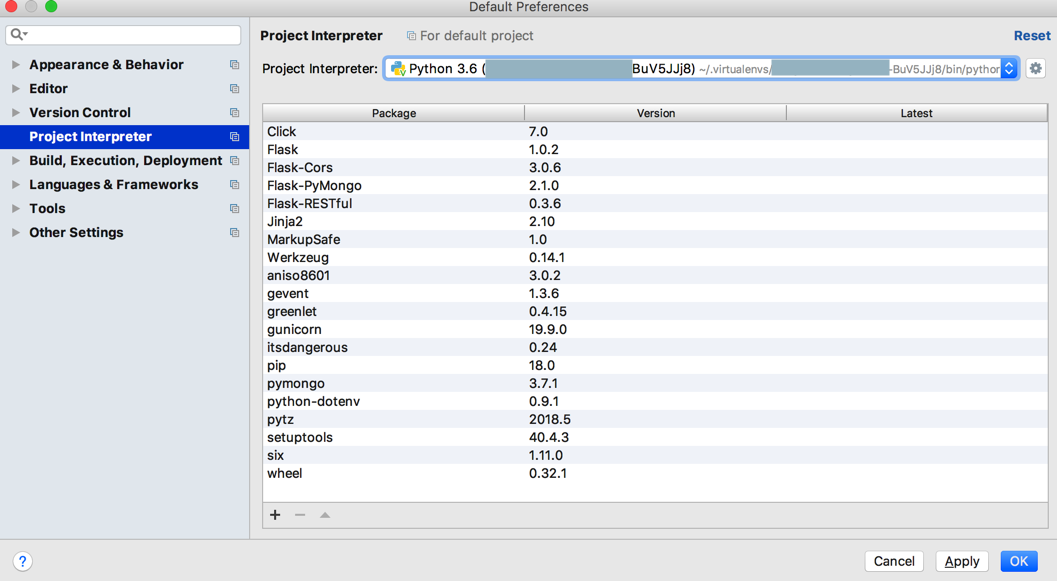
Task: Click the copy icon beside Version Control
Action: click(234, 113)
